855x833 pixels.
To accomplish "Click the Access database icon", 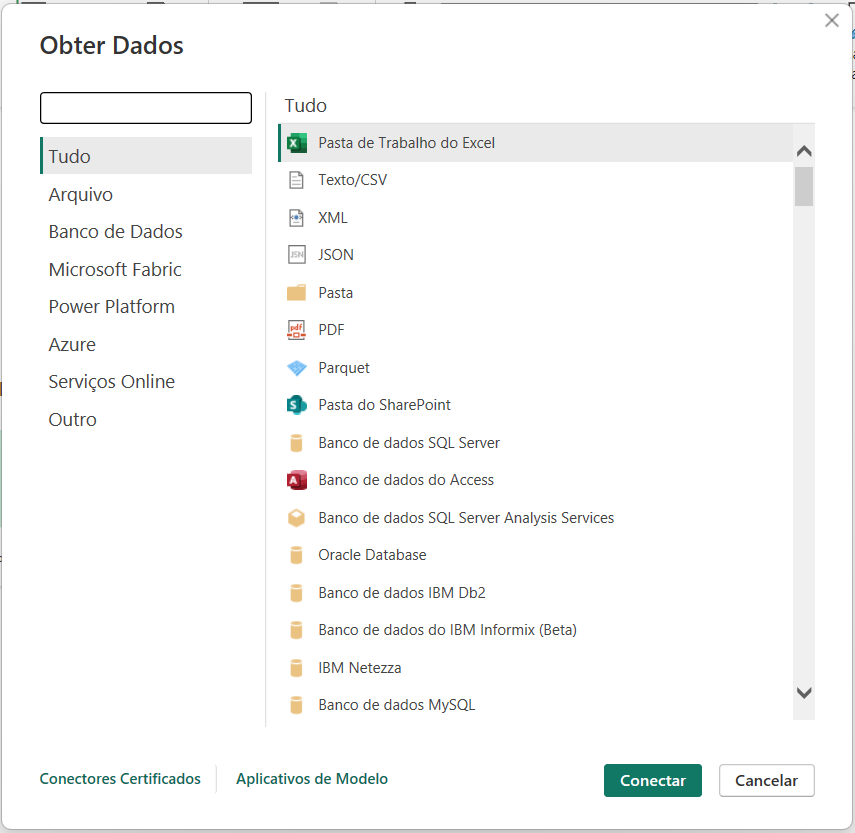I will pyautogui.click(x=296, y=480).
